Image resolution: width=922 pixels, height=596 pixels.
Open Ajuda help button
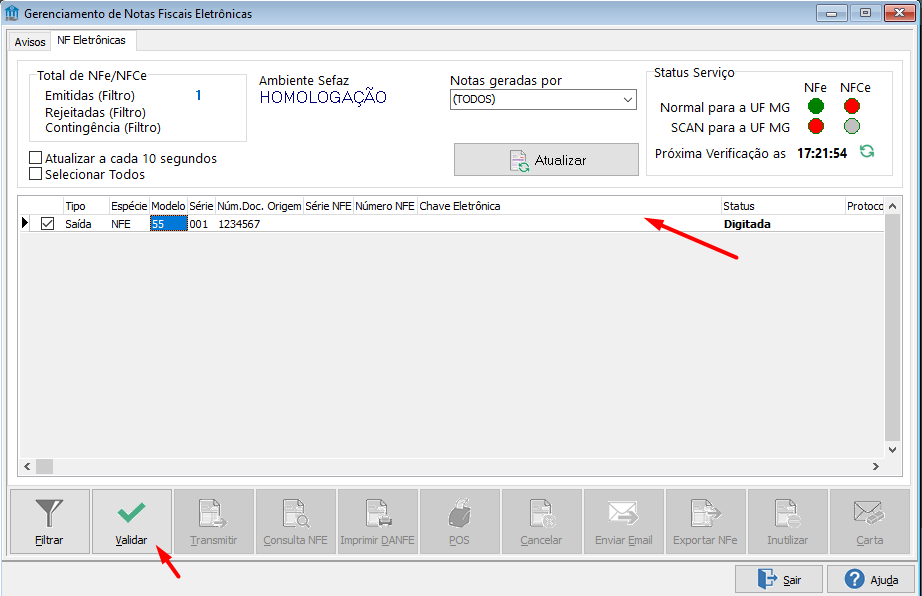[x=871, y=580]
